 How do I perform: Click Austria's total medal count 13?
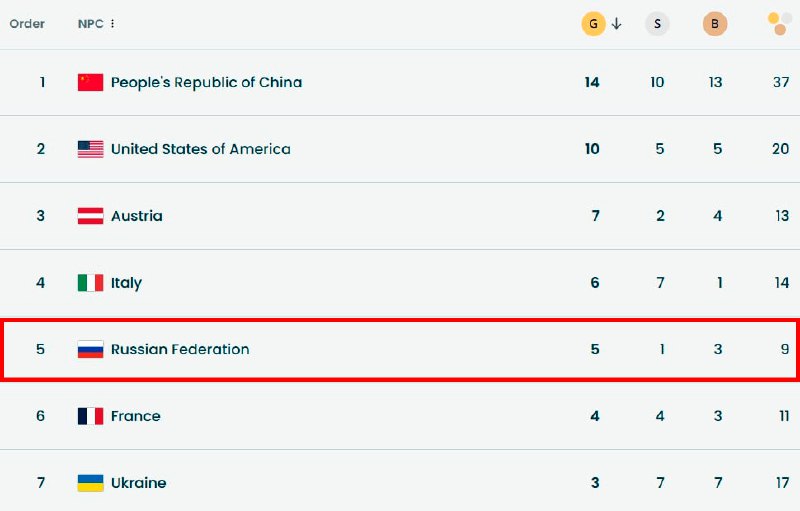click(781, 216)
